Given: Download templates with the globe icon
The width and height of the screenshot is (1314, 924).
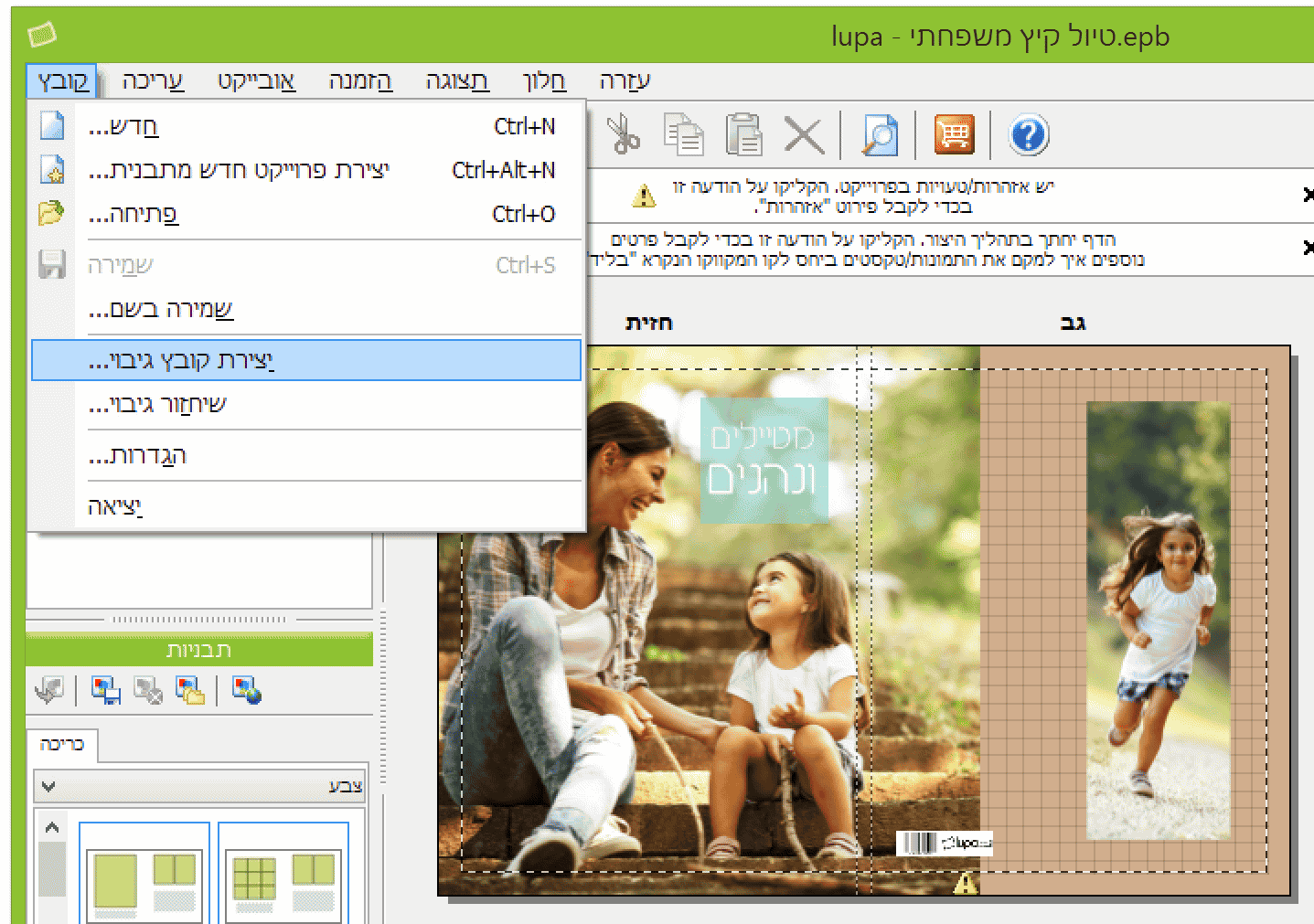Looking at the screenshot, I should click(x=245, y=691).
